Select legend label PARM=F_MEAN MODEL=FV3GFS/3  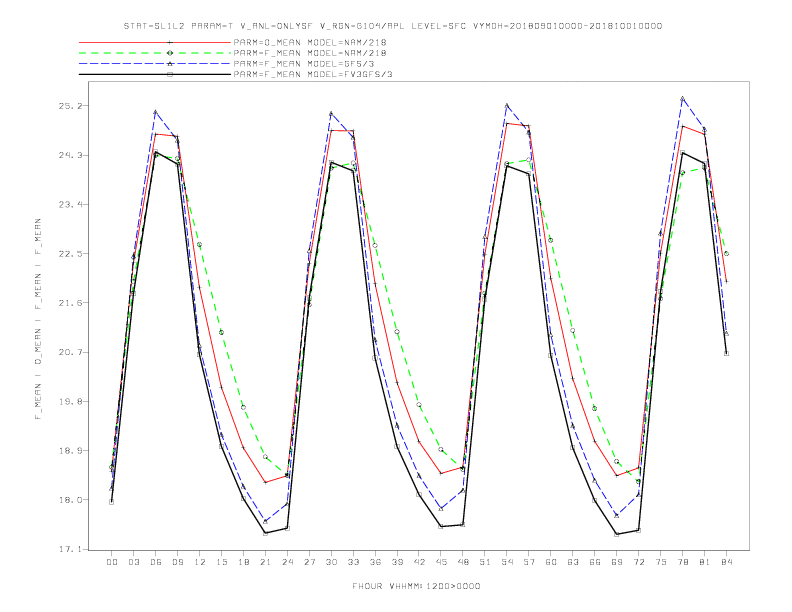point(313,74)
